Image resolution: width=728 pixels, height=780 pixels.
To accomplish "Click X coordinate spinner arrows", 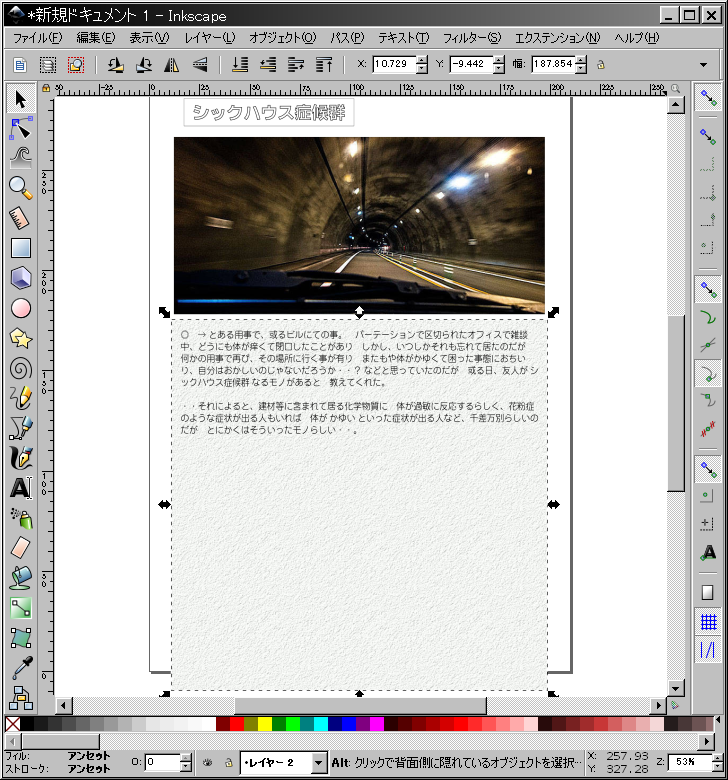I will (x=422, y=64).
